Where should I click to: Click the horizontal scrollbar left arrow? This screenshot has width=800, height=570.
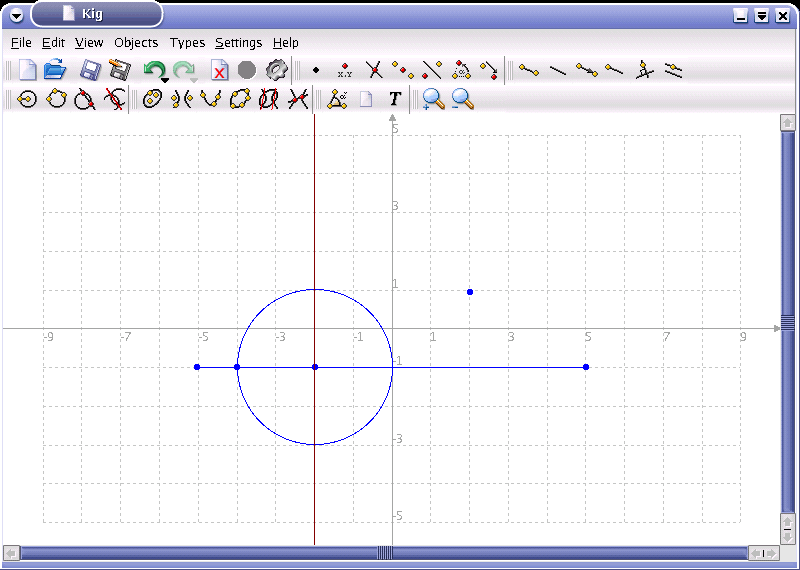[x=11, y=553]
